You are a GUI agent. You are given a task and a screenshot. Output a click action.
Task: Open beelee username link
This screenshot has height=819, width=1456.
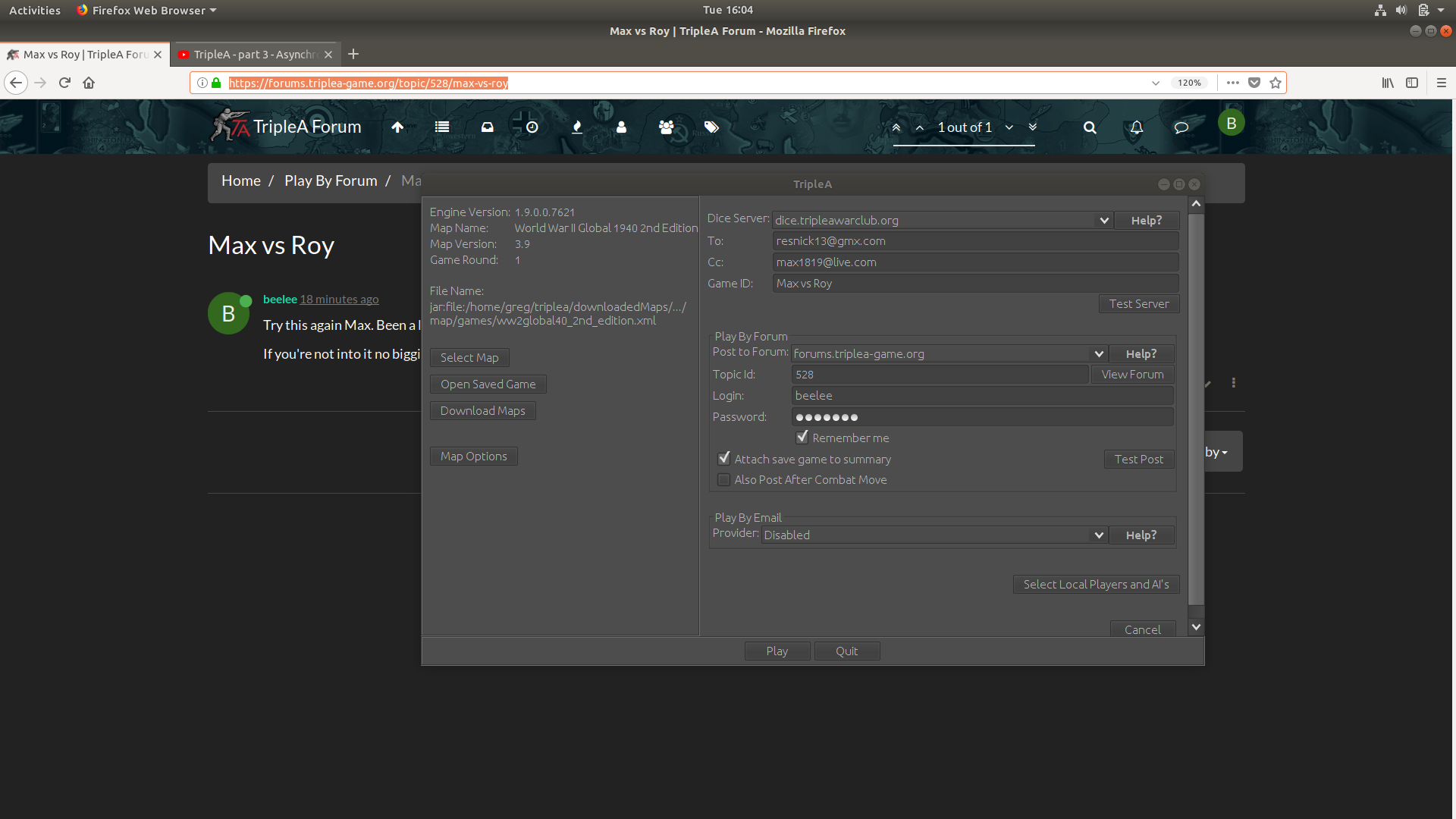[280, 299]
